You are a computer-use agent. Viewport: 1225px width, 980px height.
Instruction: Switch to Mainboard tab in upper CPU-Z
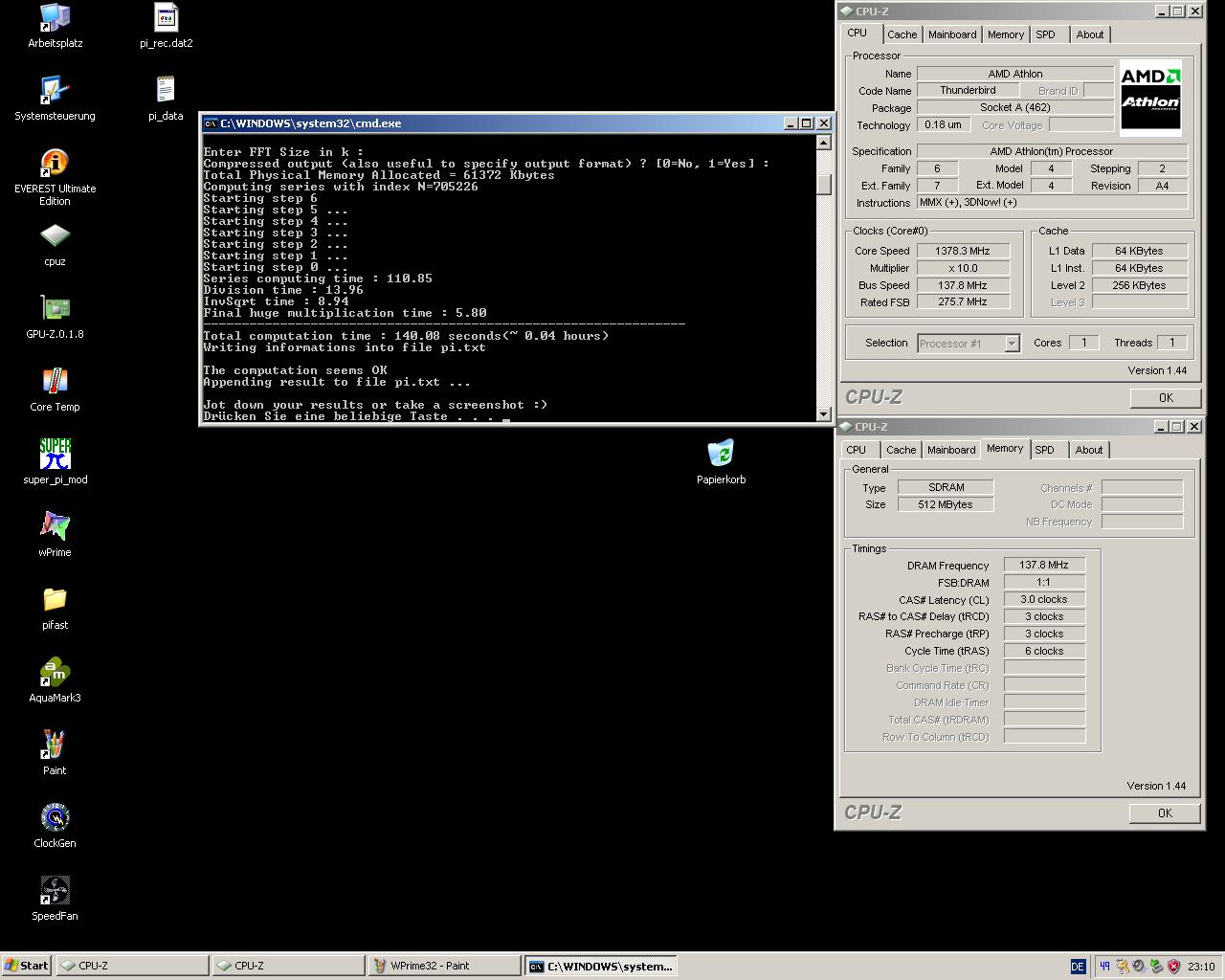point(952,34)
